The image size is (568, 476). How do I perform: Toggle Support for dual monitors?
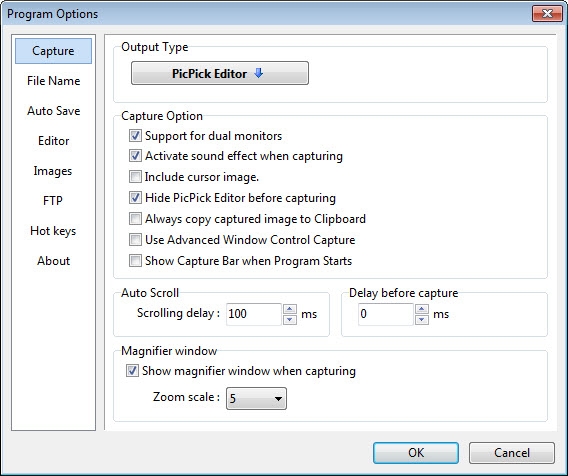(135, 136)
